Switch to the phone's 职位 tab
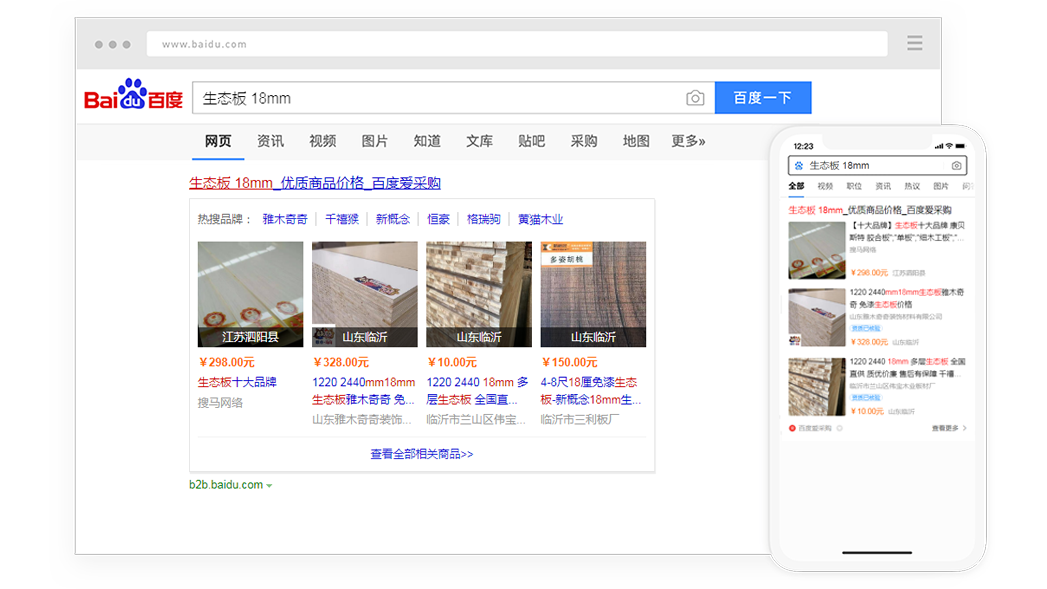This screenshot has width=1047, height=589. 854,186
